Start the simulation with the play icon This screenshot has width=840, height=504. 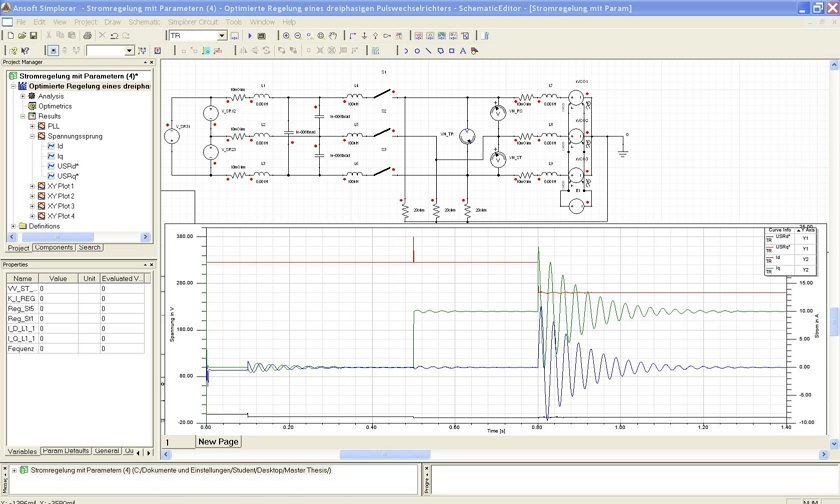249,36
